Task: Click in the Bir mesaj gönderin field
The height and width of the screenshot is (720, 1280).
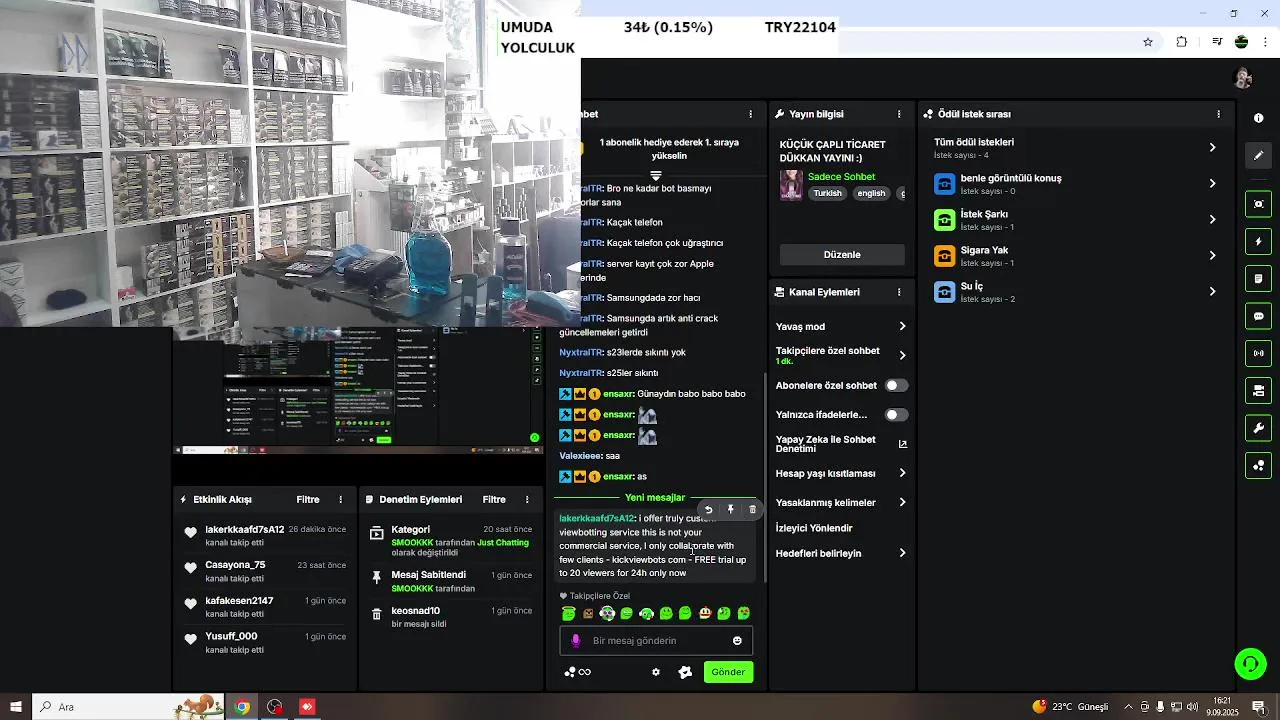Action: (656, 641)
